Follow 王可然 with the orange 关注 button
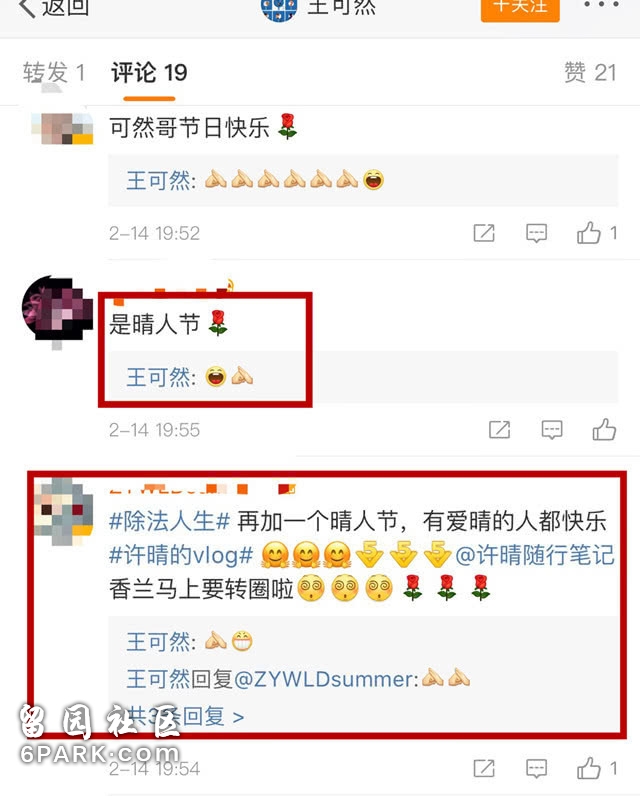Image resolution: width=640 pixels, height=796 pixels. (520, 8)
